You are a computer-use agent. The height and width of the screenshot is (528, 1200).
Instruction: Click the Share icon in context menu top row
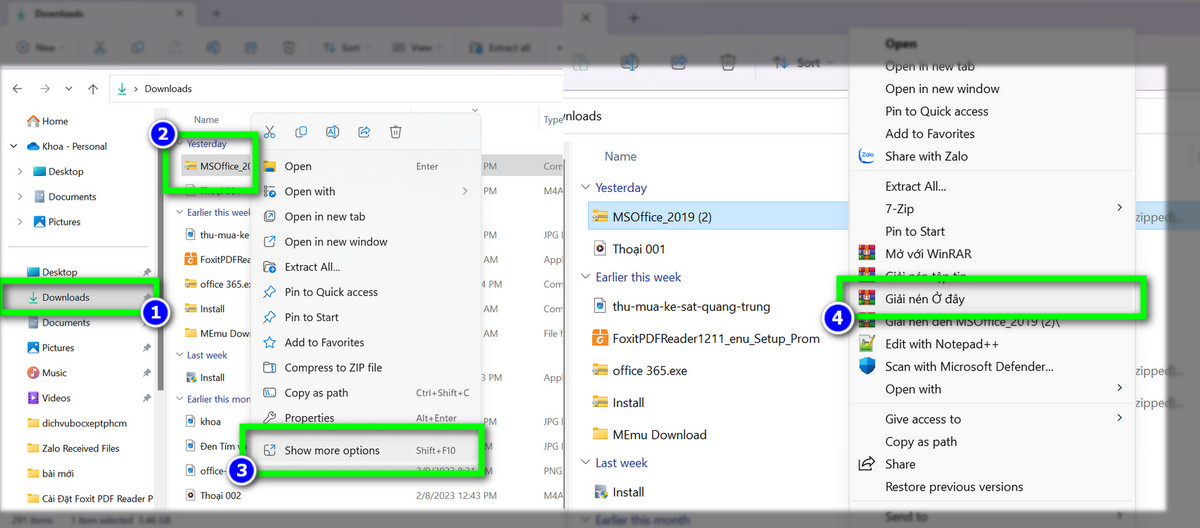pyautogui.click(x=364, y=131)
